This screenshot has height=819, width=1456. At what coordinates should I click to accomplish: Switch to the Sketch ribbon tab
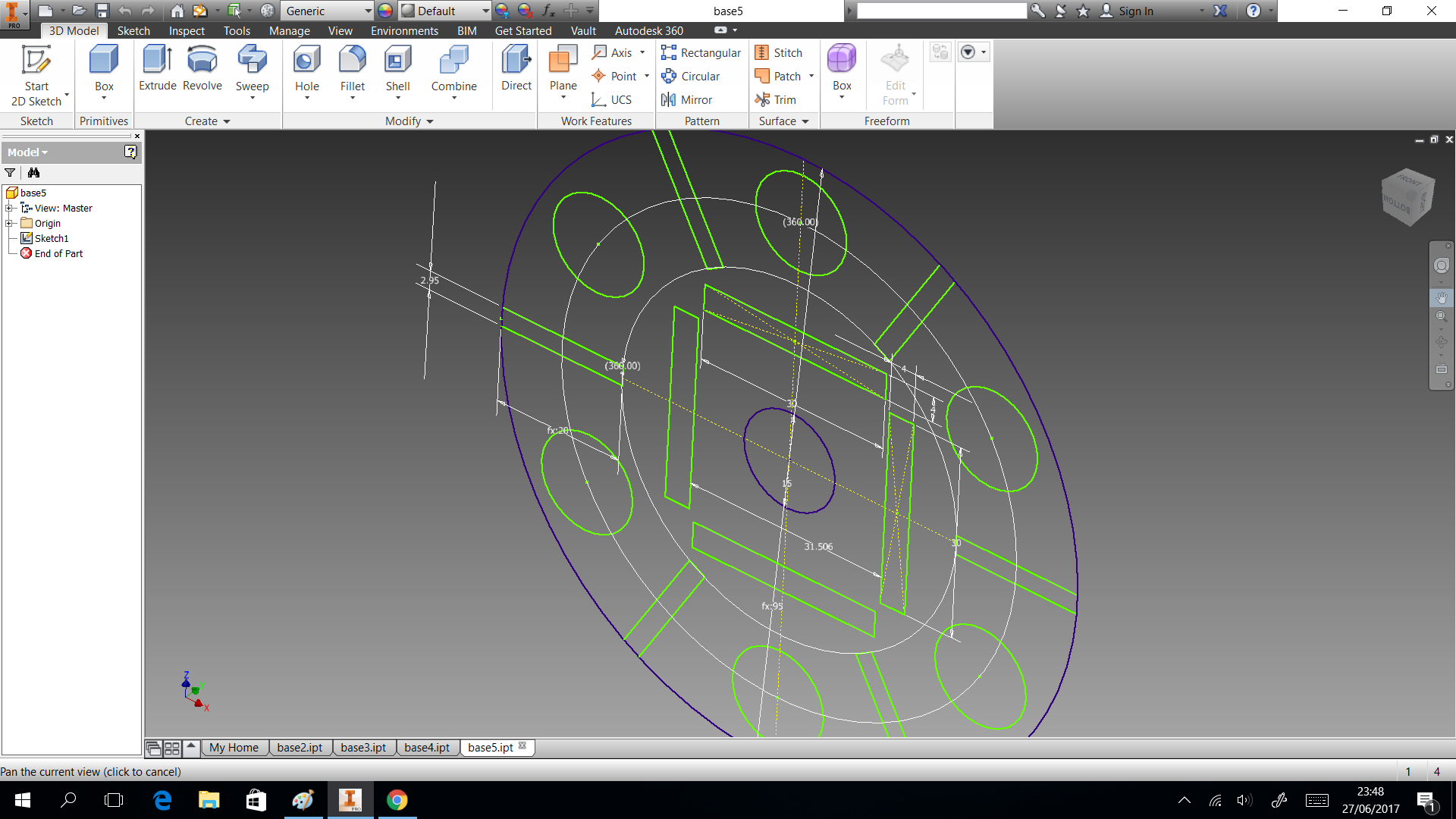pyautogui.click(x=133, y=31)
